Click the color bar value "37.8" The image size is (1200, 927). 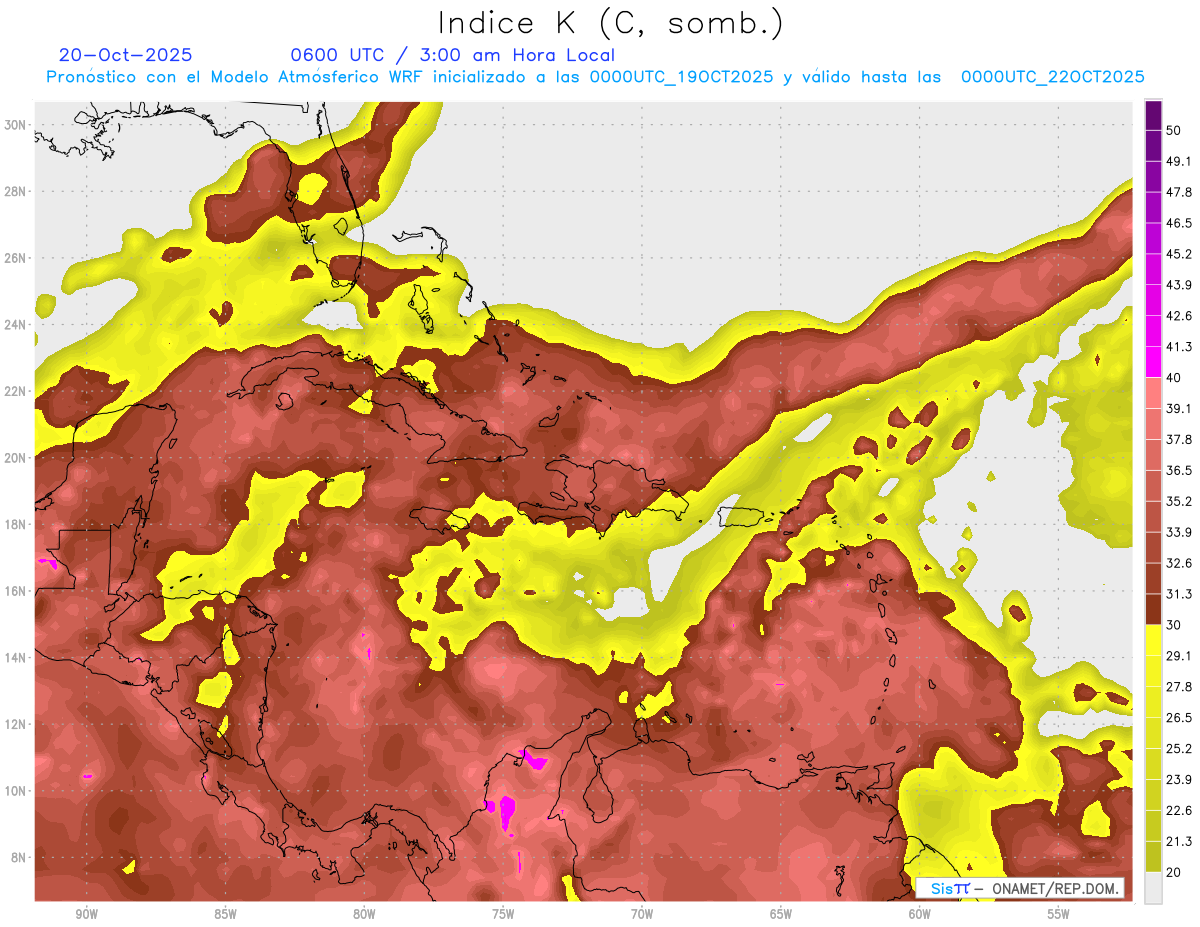click(x=1179, y=439)
